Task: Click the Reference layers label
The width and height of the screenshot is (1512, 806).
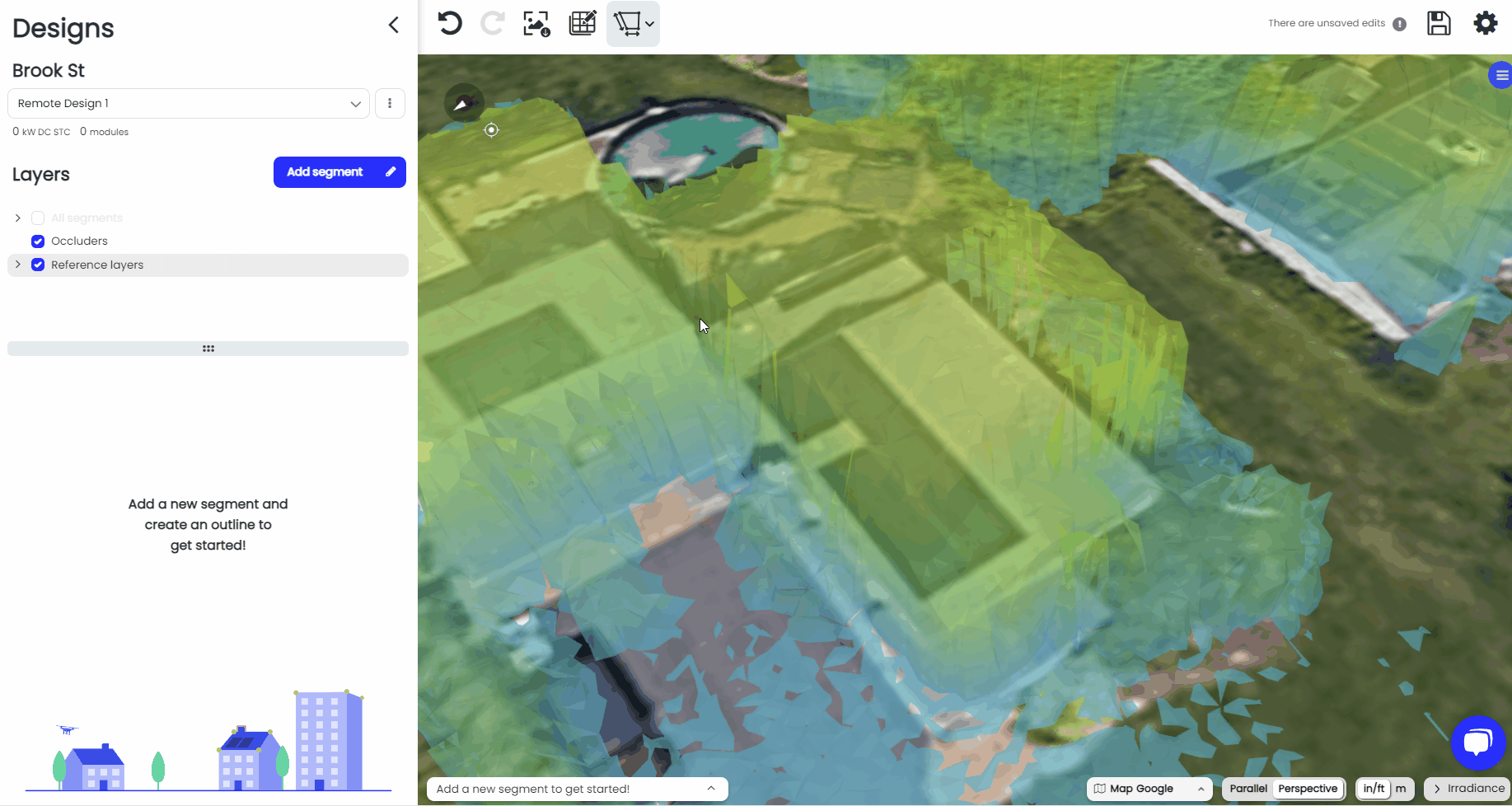Action: pos(97,265)
